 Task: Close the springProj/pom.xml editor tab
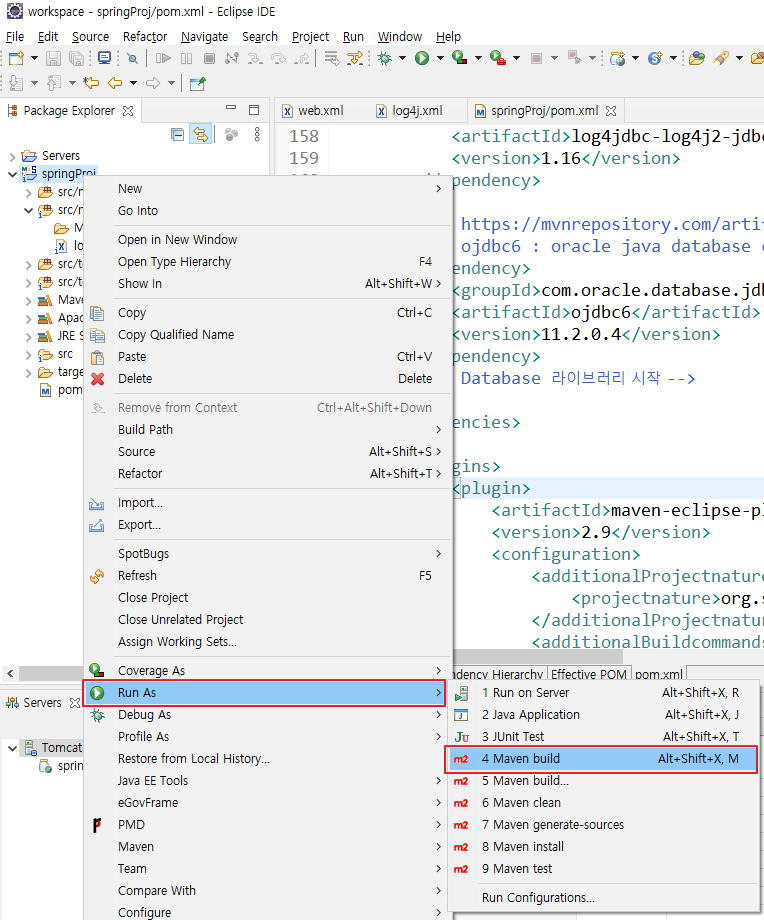point(611,111)
